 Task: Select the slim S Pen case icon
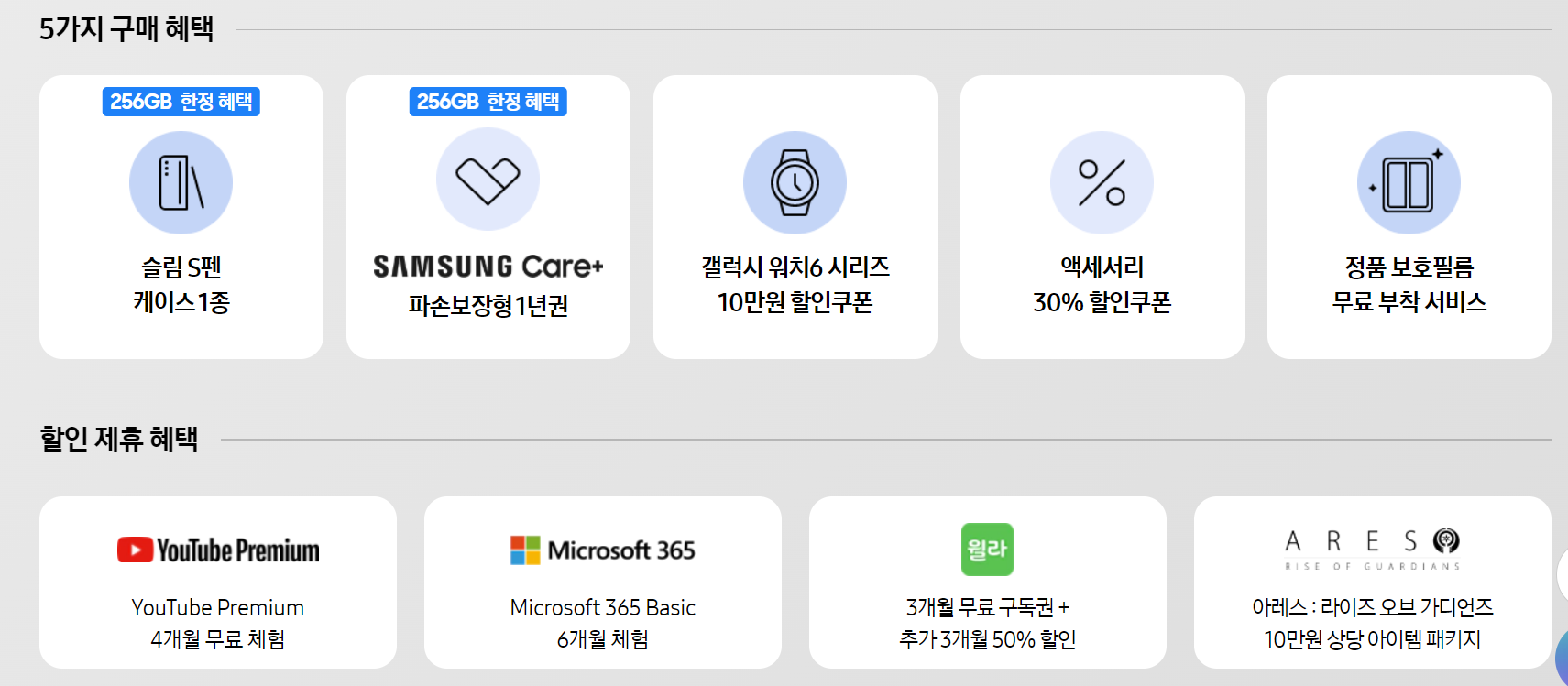click(181, 182)
